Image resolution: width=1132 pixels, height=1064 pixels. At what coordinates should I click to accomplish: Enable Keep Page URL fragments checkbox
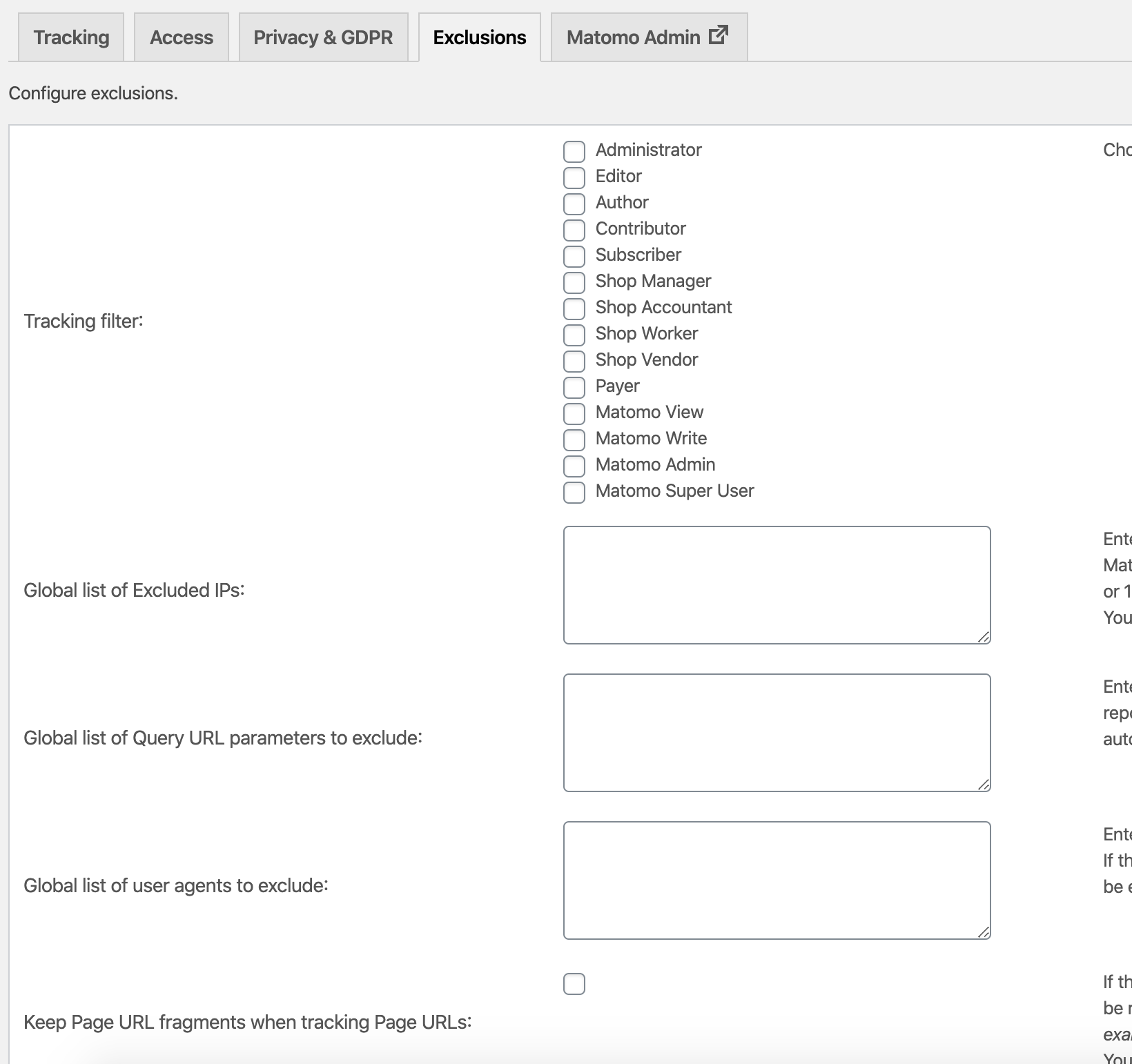574,984
